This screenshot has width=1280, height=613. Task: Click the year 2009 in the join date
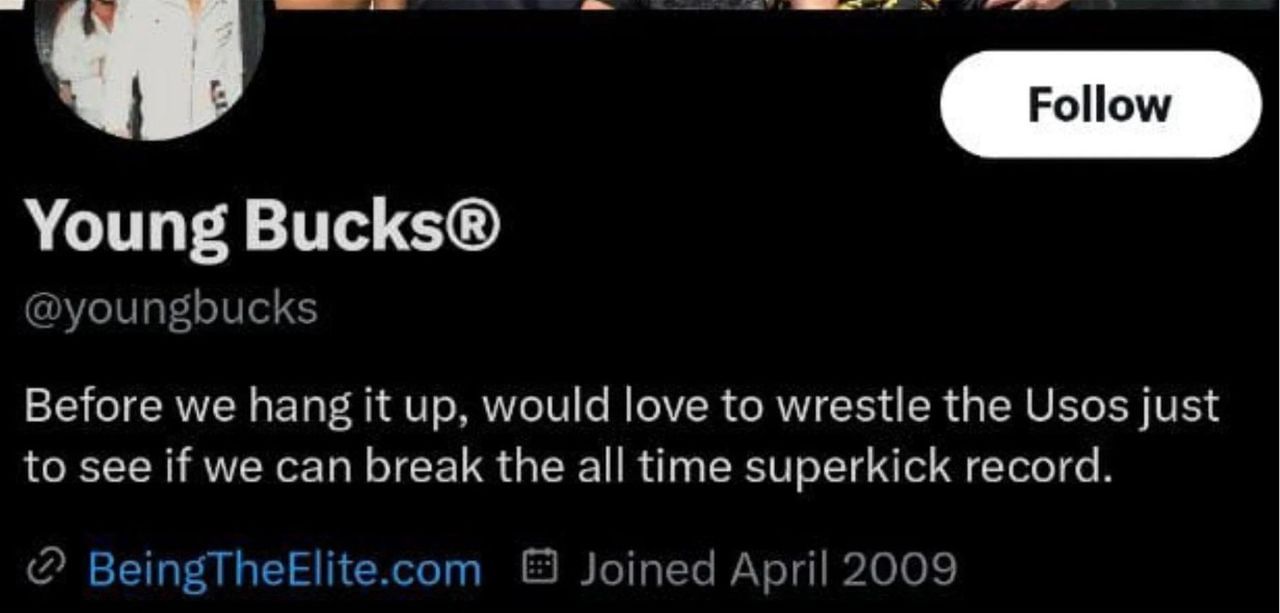pyautogui.click(x=900, y=570)
